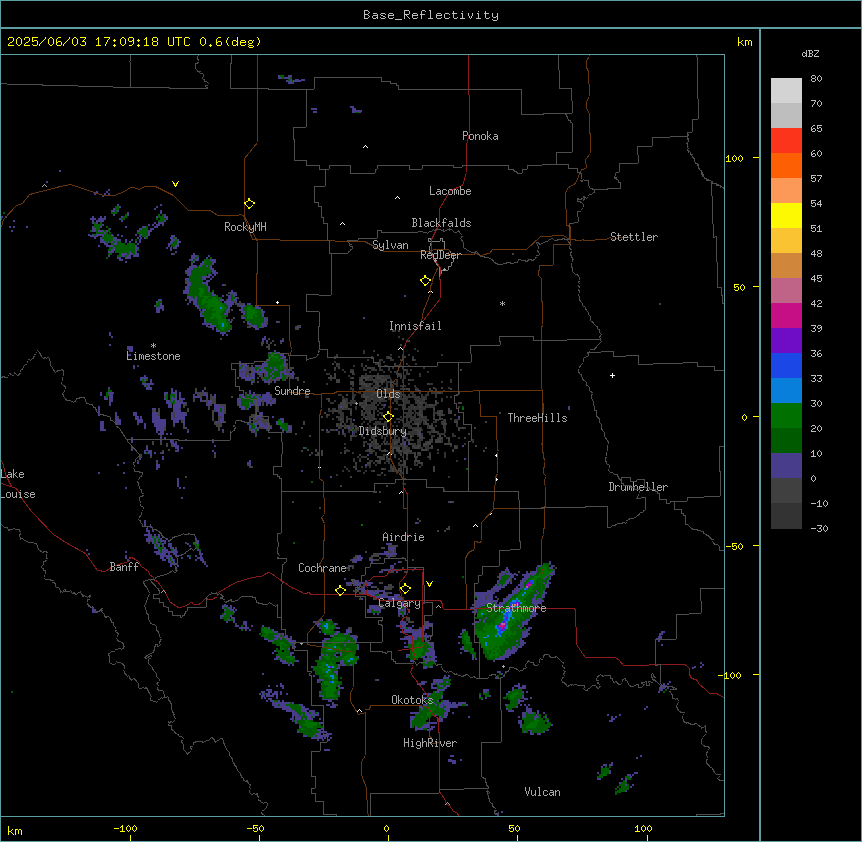Image resolution: width=862 pixels, height=842 pixels.
Task: Click the ThreeHills town label
Action: tap(537, 418)
